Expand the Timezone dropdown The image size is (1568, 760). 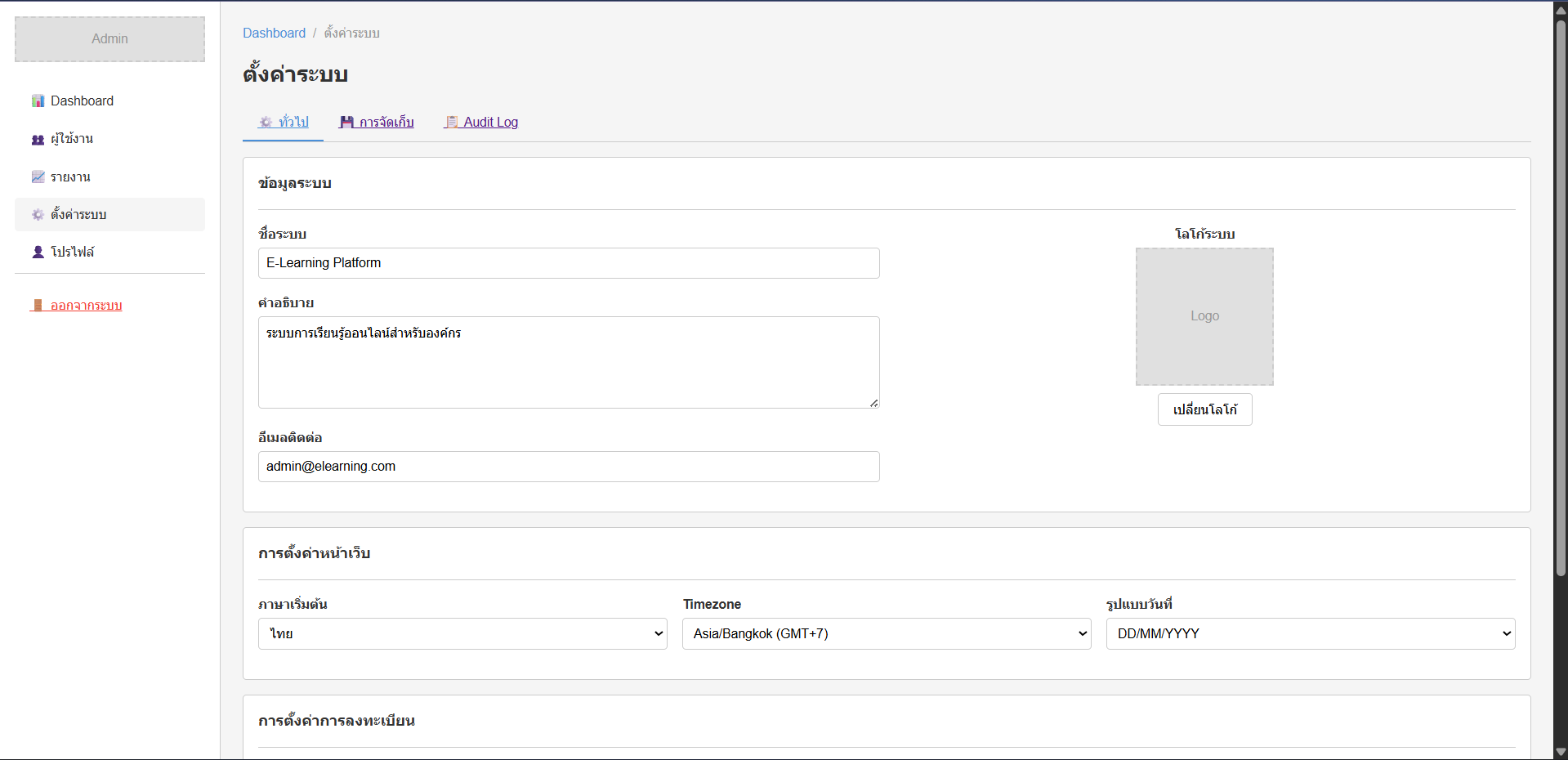(x=887, y=633)
